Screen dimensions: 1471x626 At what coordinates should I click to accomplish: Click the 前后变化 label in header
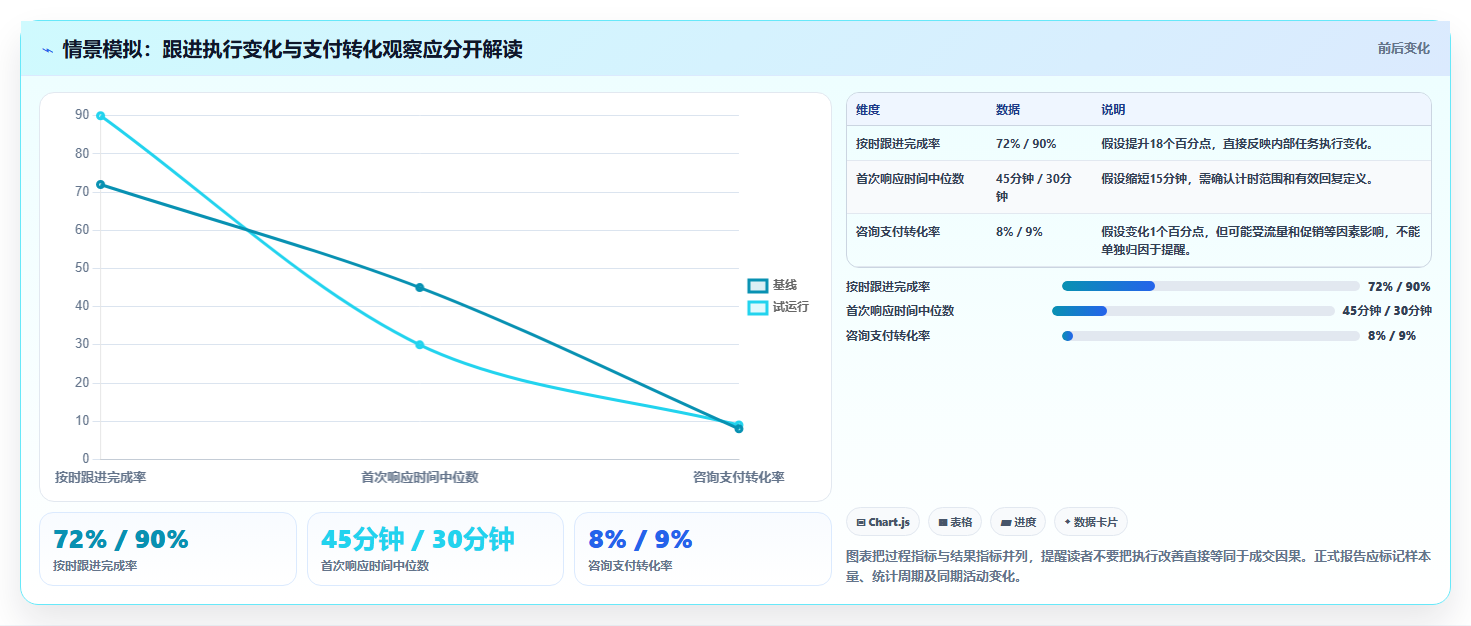pyautogui.click(x=1403, y=48)
